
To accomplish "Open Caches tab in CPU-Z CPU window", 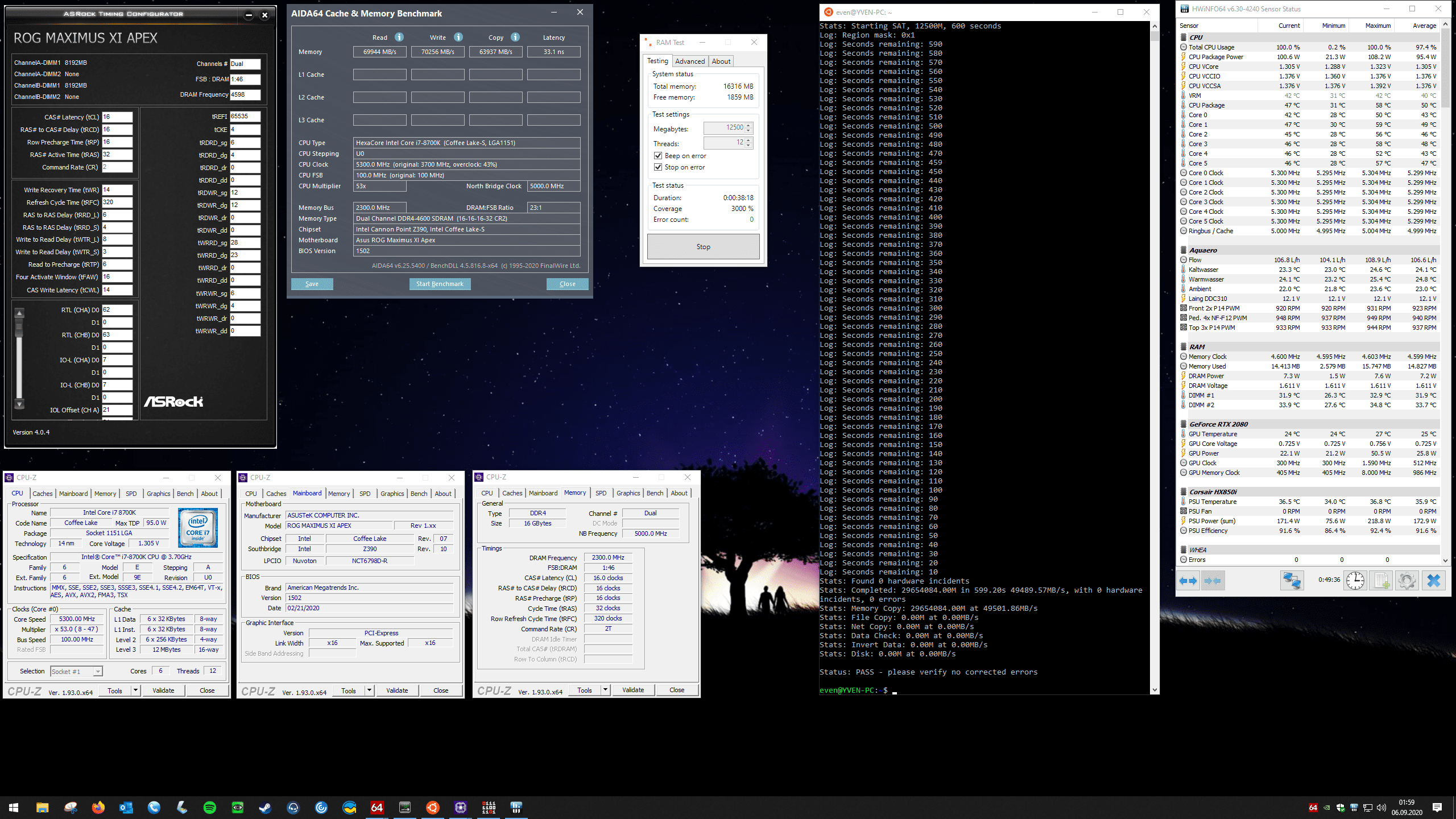I will [43, 494].
